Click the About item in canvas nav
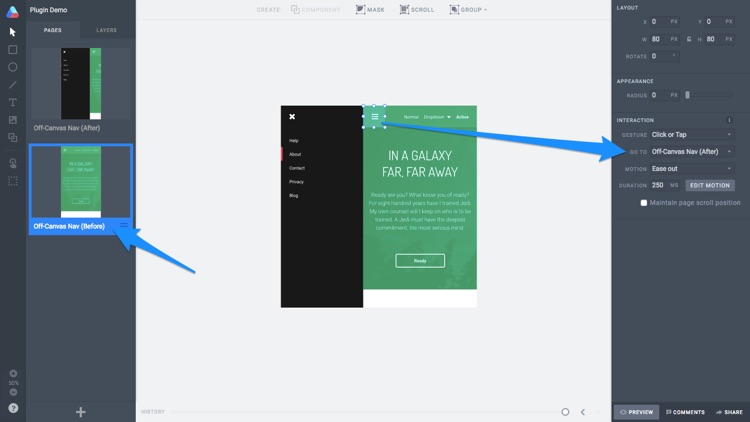750x422 pixels. tap(295, 155)
